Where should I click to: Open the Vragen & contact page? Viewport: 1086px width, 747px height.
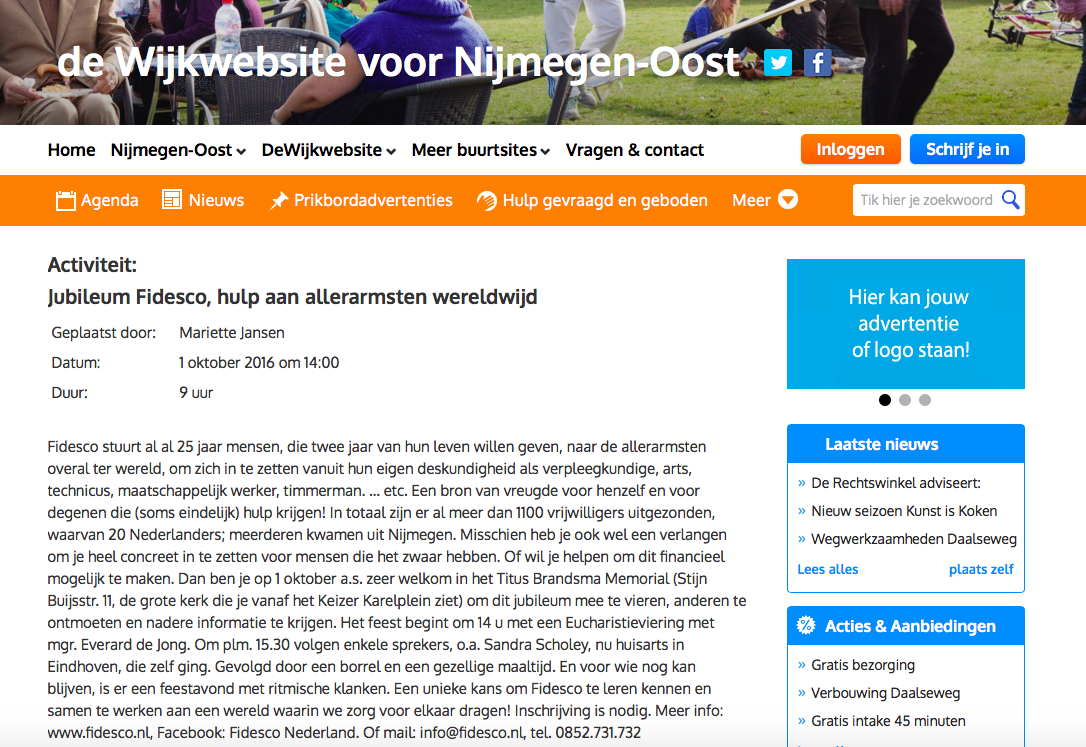(x=634, y=150)
